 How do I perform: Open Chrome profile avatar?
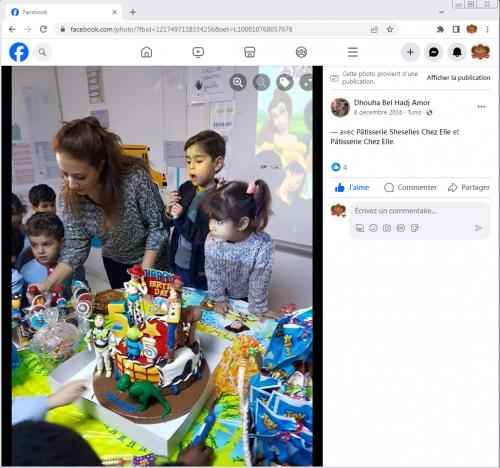point(472,29)
